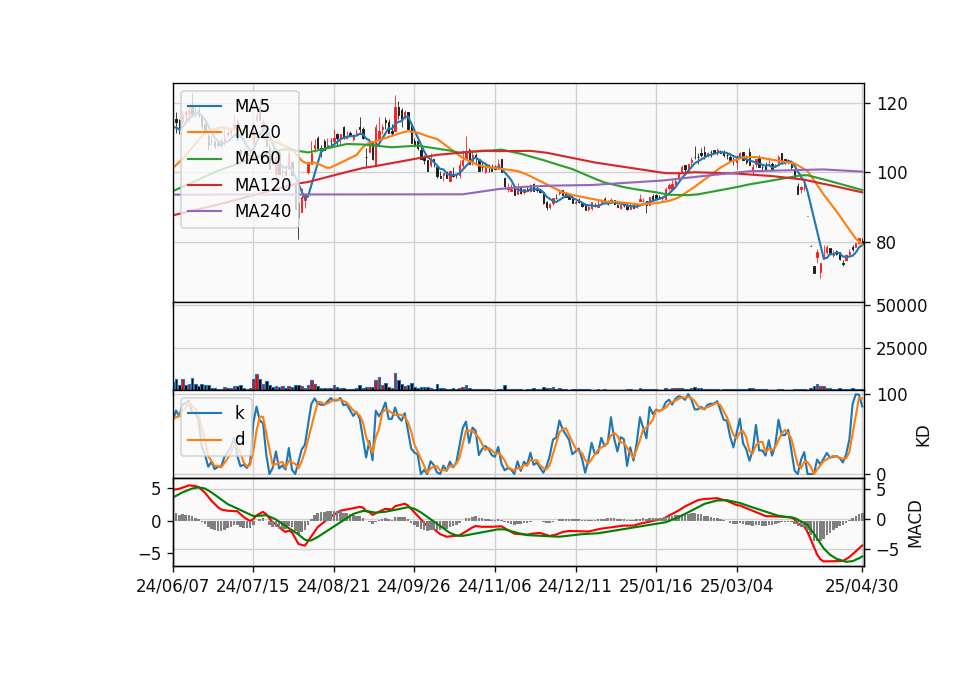Click the 24/11/06 date tick label
The image size is (960, 690).
495,586
